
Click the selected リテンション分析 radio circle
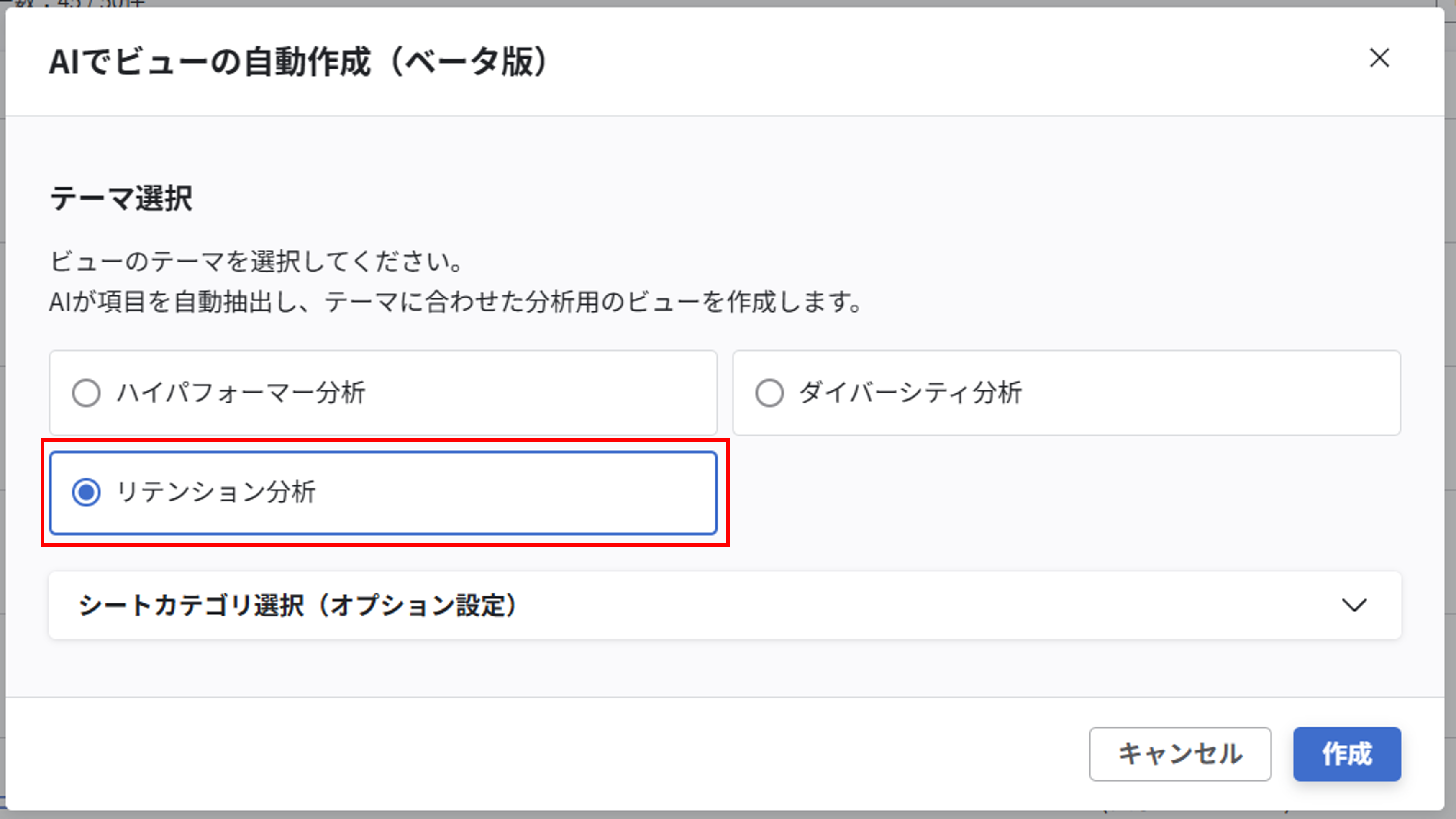click(87, 492)
